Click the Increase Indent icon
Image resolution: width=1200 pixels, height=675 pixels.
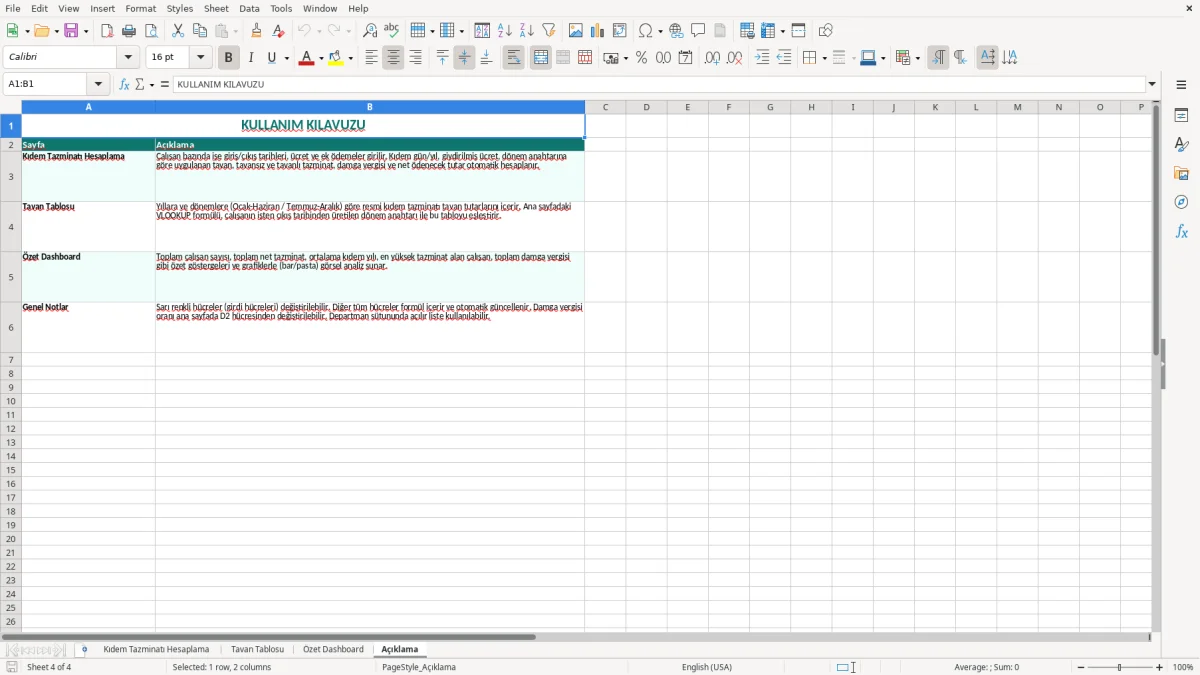point(762,58)
